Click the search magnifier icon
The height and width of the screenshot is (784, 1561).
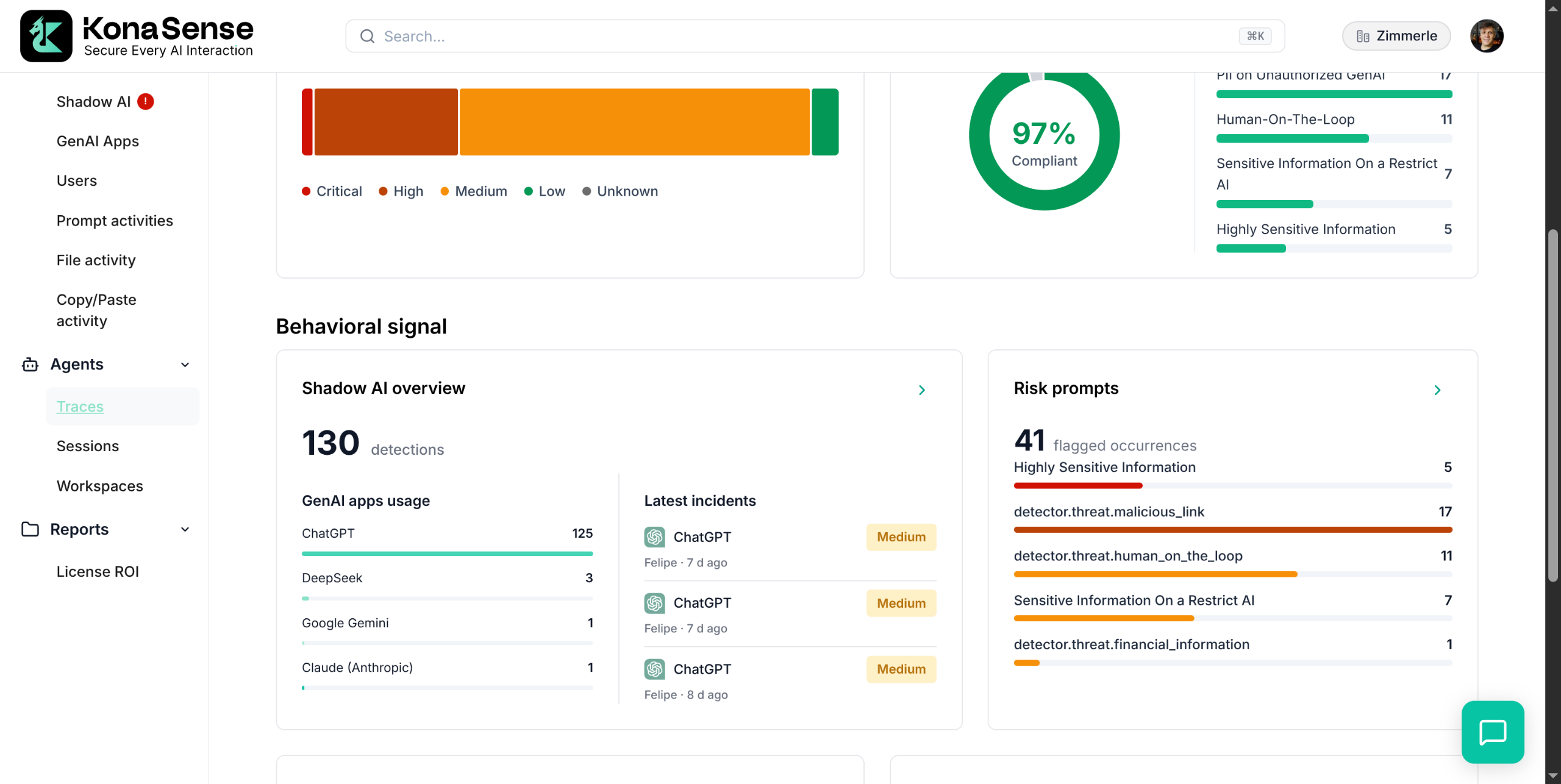coord(367,37)
